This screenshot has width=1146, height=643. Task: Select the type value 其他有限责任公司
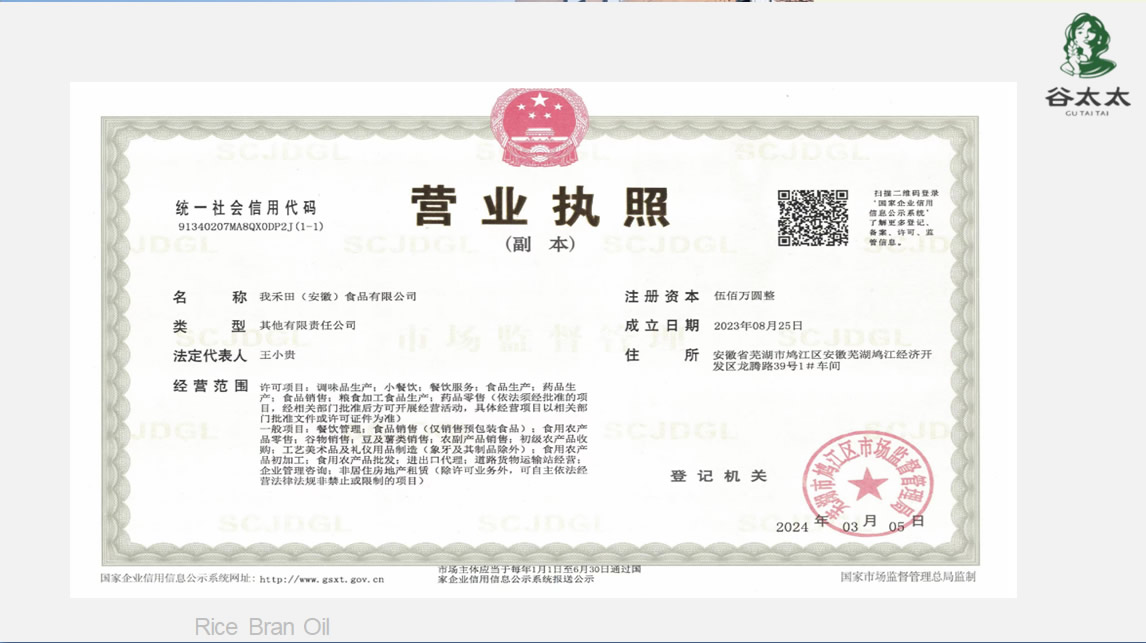308,325
